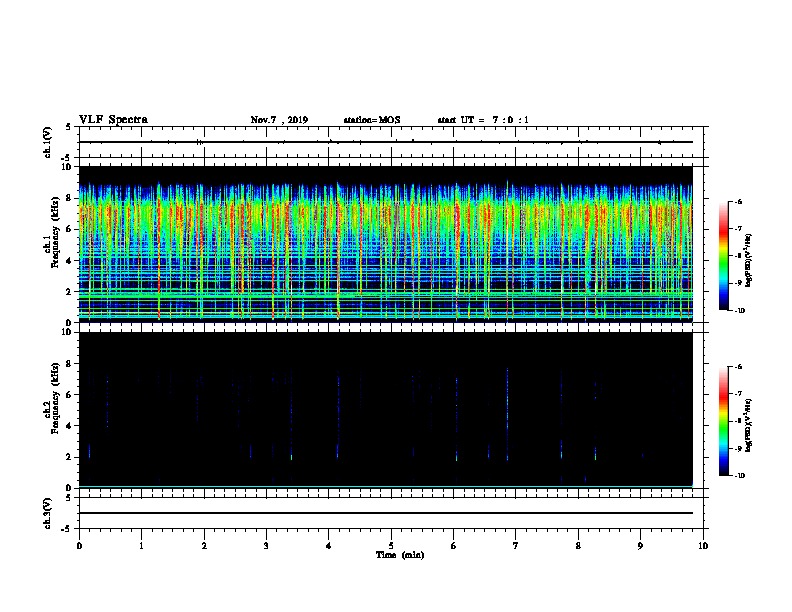This screenshot has height=612, width=792.
Task: Click the "start UT = 7 : 0 : 1" text
Action: click(483, 120)
